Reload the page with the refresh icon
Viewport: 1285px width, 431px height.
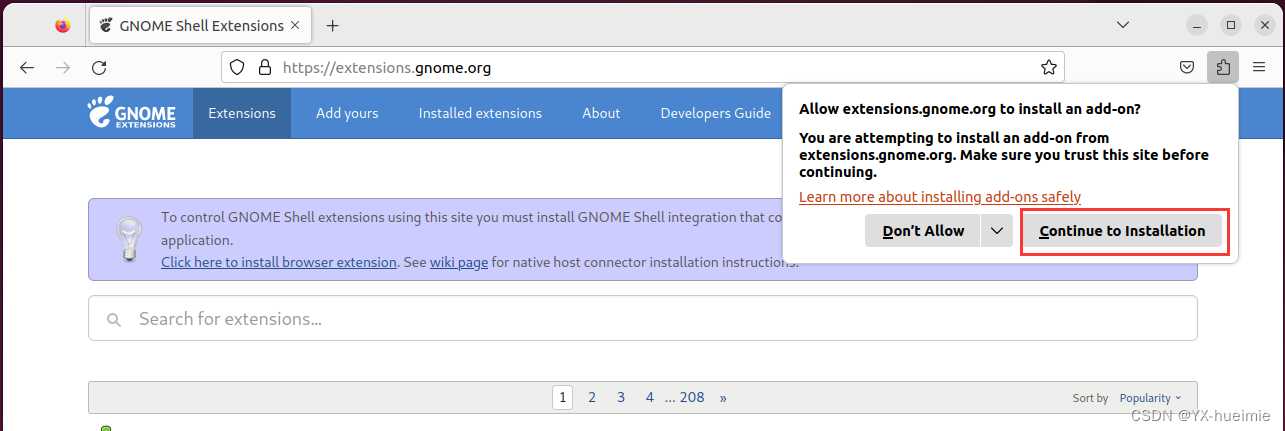tap(99, 68)
